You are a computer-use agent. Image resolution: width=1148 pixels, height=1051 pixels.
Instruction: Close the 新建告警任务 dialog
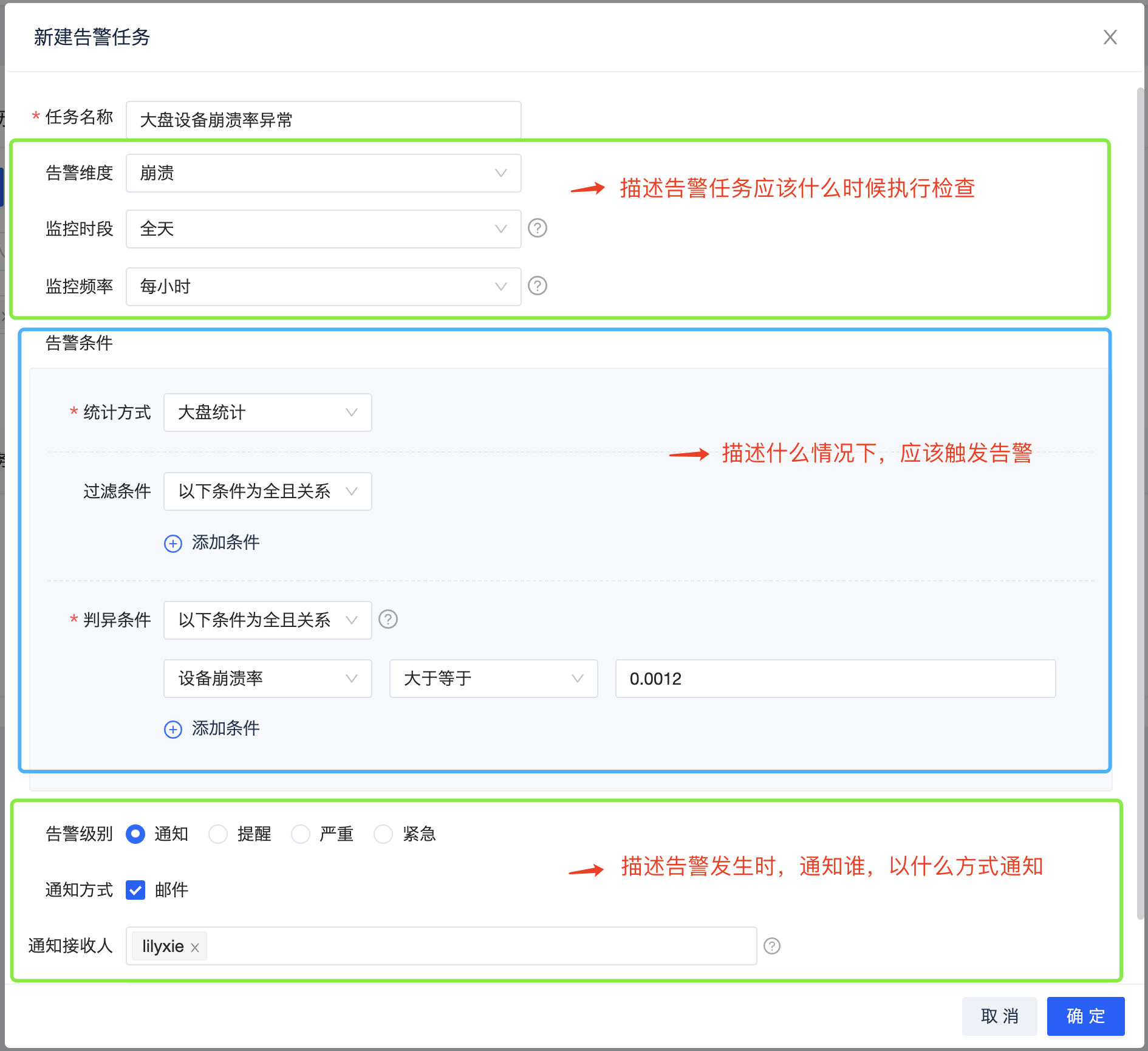click(1110, 37)
